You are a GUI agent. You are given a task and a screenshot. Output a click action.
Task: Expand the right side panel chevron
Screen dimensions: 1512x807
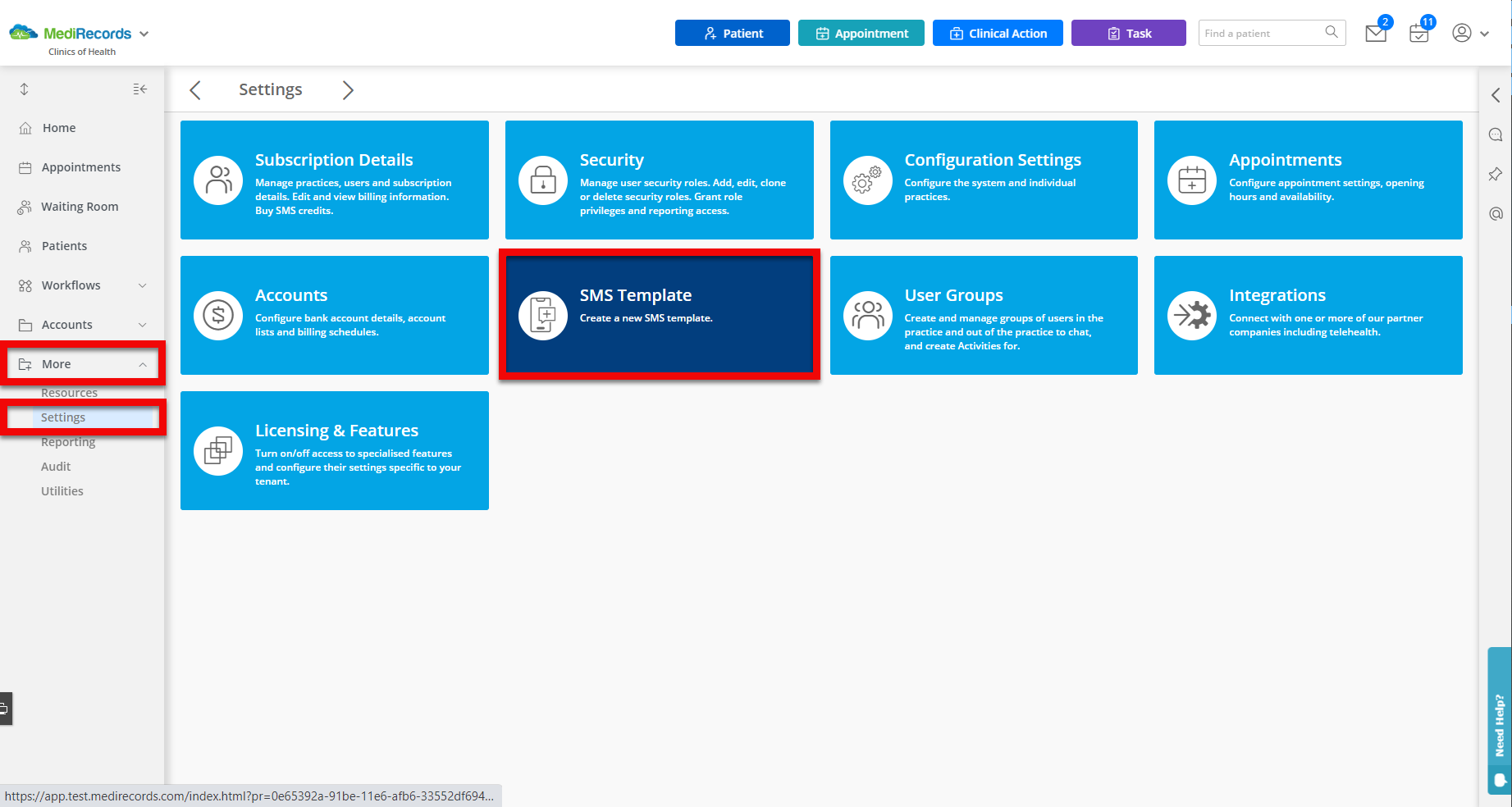pyautogui.click(x=1496, y=95)
